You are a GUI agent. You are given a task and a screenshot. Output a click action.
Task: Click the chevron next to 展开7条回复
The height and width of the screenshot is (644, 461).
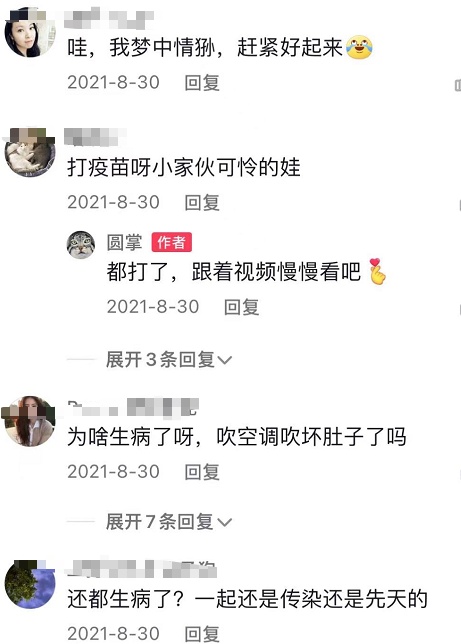[x=224, y=522]
